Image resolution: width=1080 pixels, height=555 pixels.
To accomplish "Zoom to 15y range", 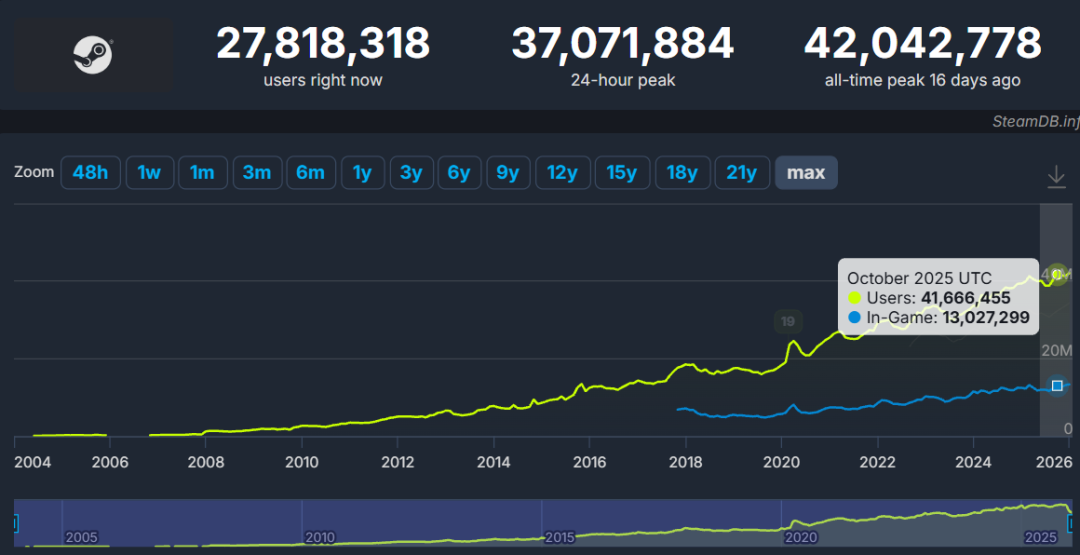I will [x=622, y=172].
